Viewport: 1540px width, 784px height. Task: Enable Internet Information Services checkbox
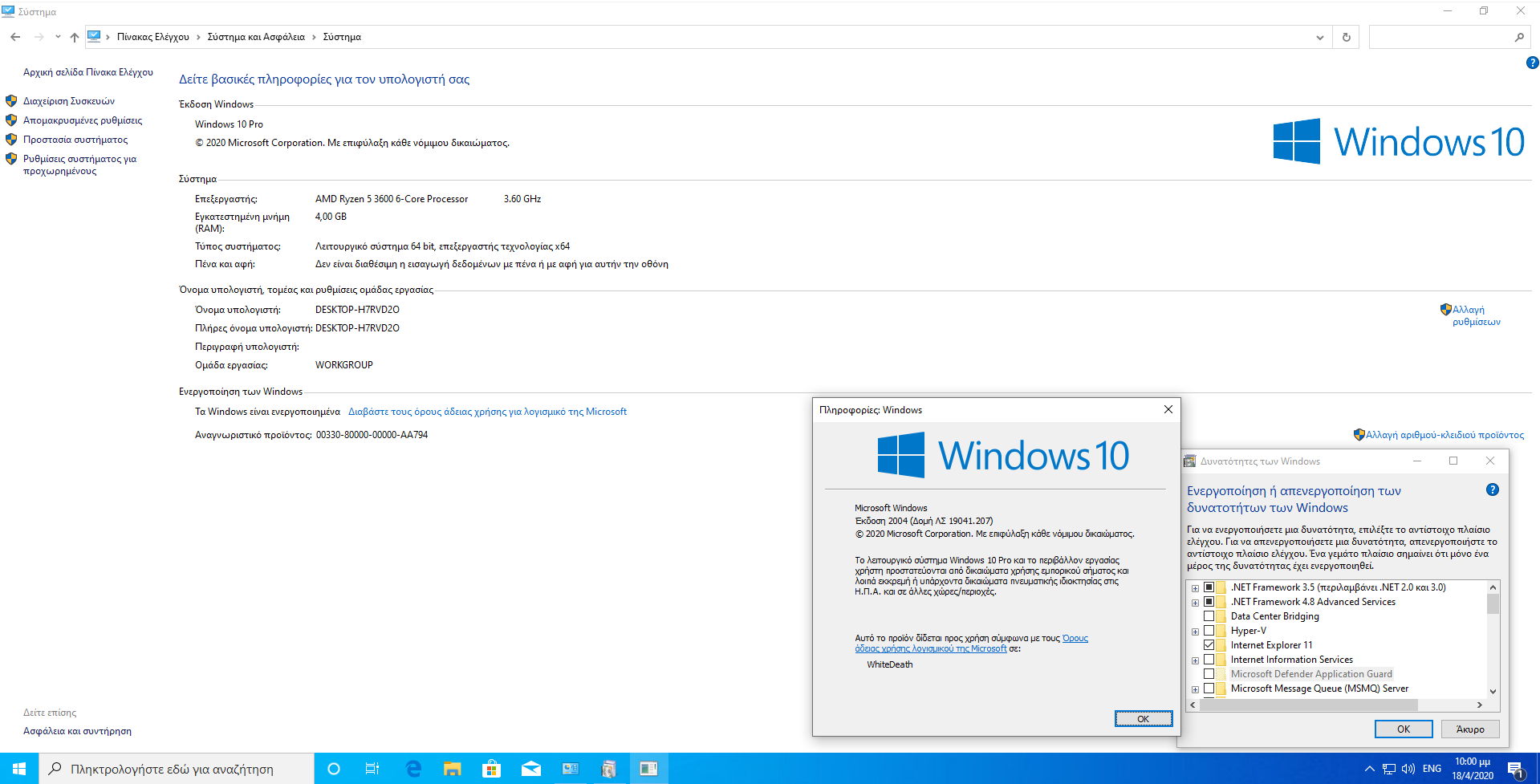(x=1209, y=660)
